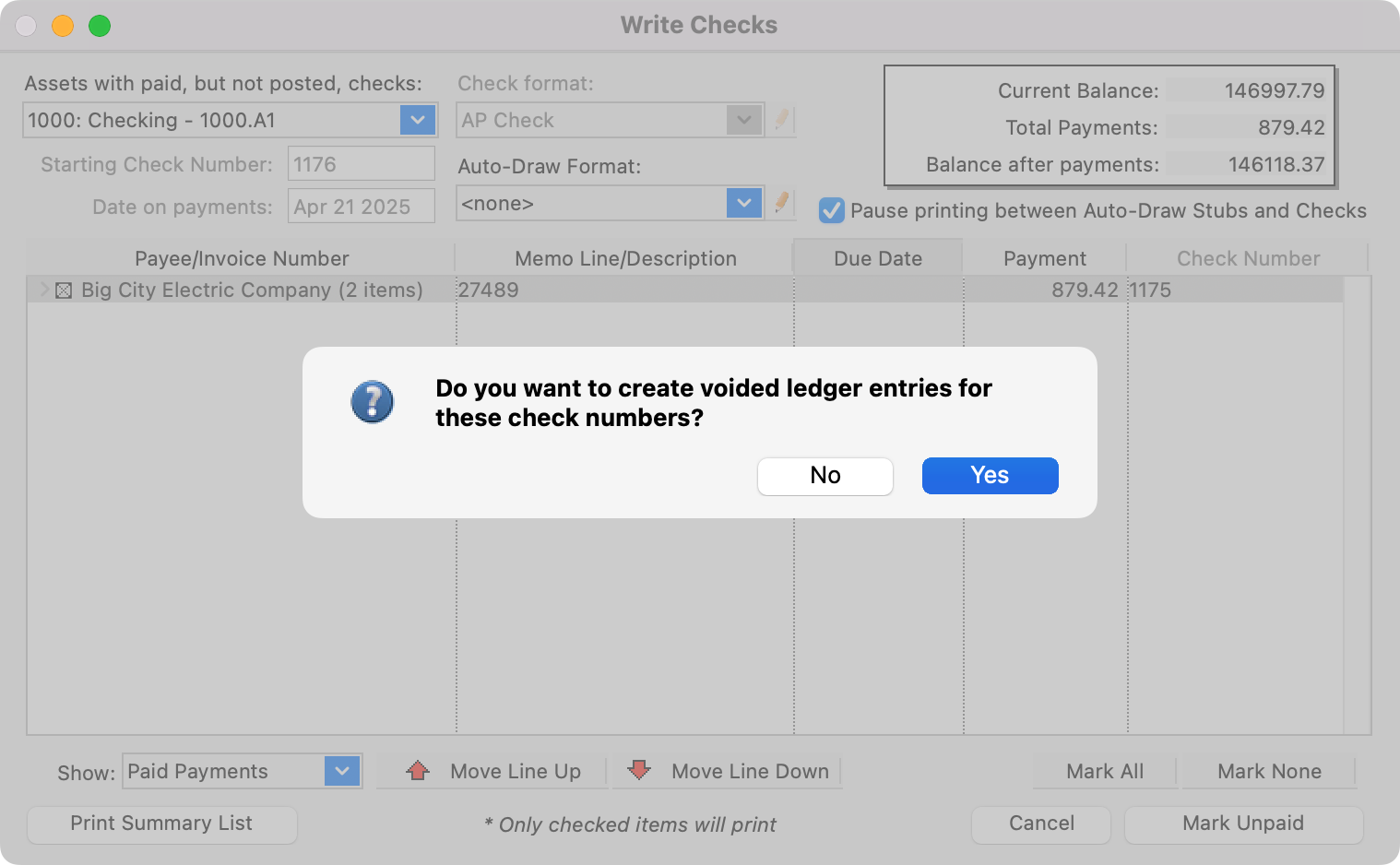This screenshot has width=1400, height=865.
Task: Click the Print Summary List button
Action: click(x=161, y=824)
